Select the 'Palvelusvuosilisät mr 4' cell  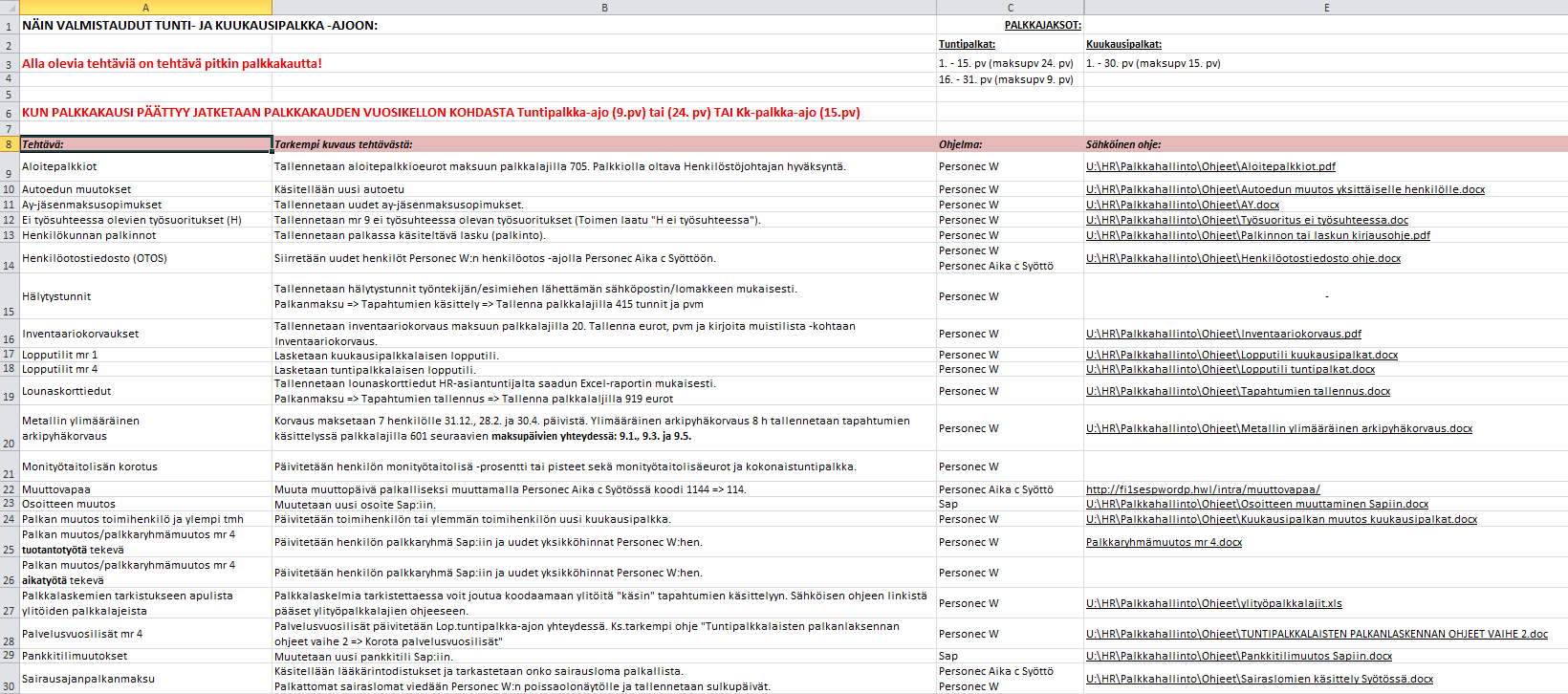[145, 634]
